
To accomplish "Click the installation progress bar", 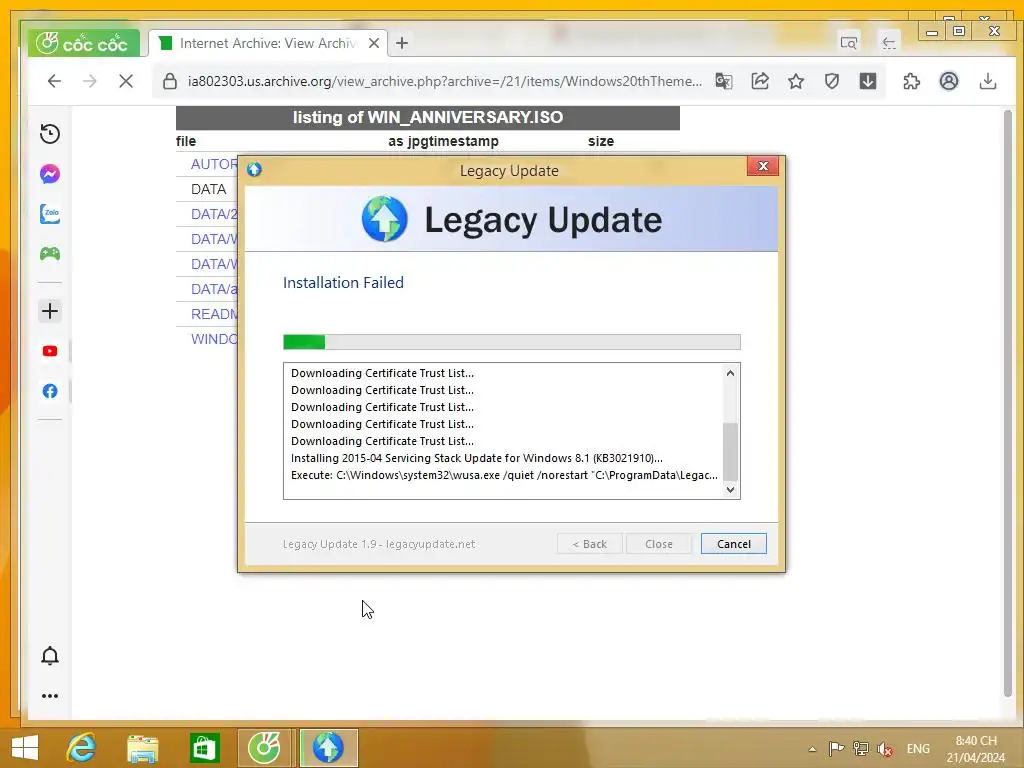I will point(511,342).
